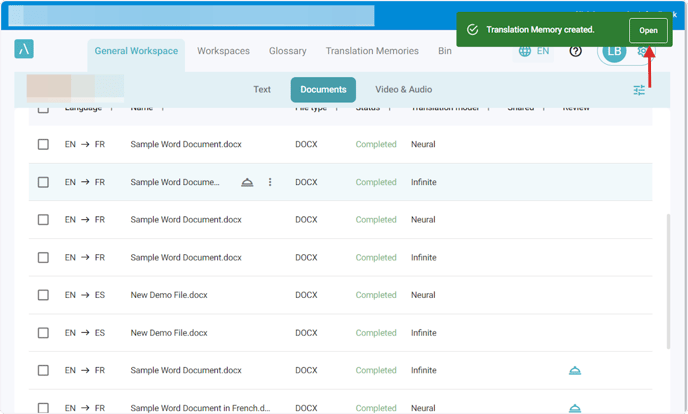This screenshot has height=414, width=688.
Task: Click the settings gear icon beside avatar
Action: [x=642, y=51]
